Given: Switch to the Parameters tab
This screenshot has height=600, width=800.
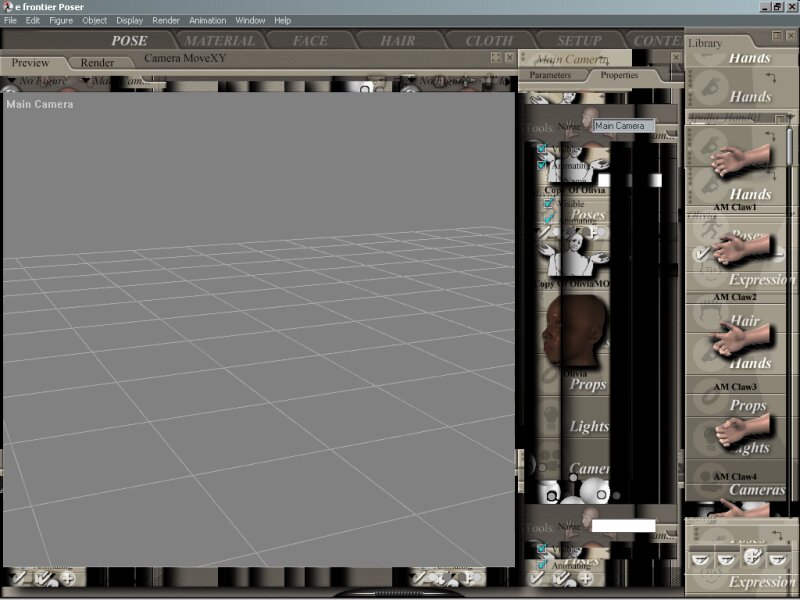Looking at the screenshot, I should click(x=550, y=75).
